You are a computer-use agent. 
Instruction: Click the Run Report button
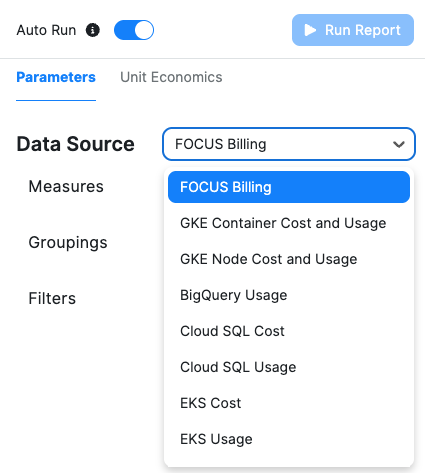[x=353, y=30]
